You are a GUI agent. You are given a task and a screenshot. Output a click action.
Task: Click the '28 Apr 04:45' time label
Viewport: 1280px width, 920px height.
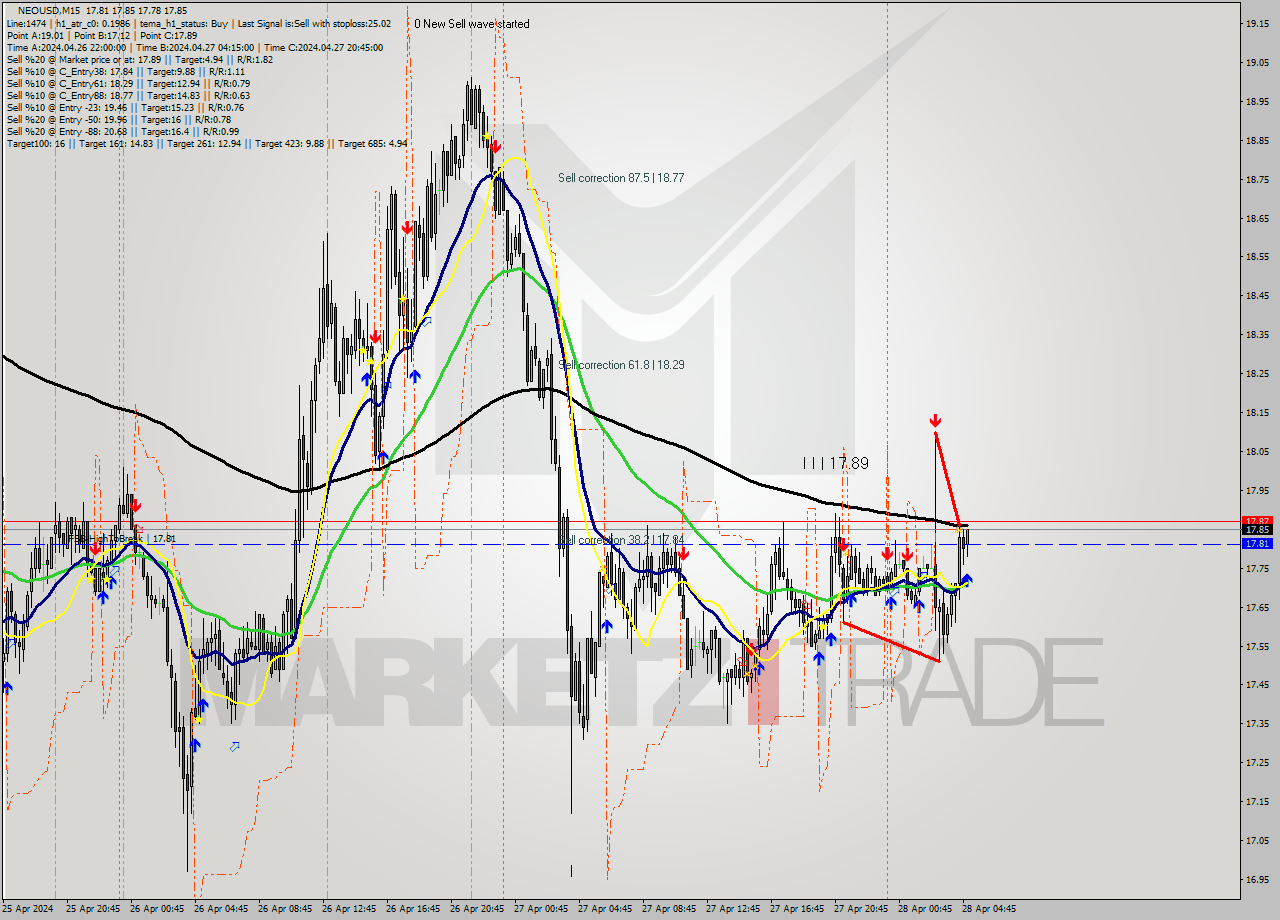(989, 909)
